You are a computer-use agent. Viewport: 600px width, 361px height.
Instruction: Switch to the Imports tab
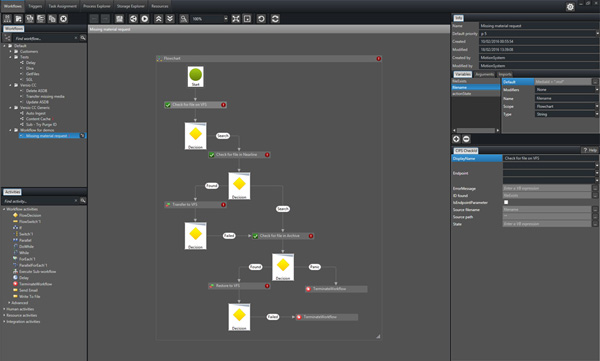(x=505, y=74)
